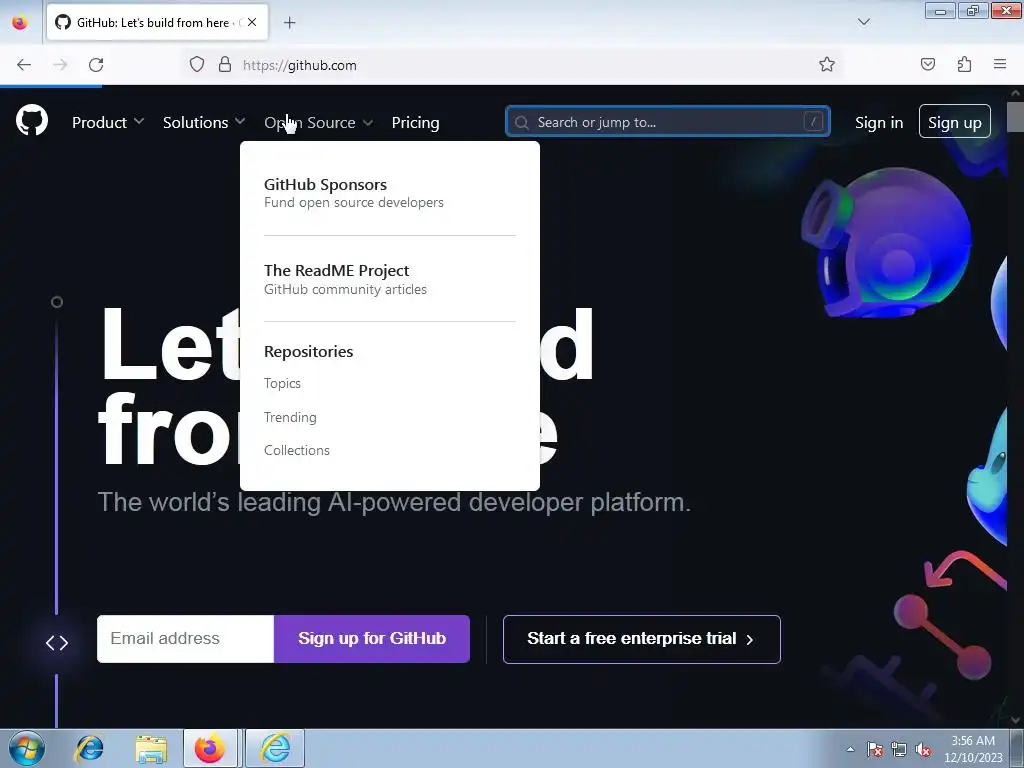1024x768 pixels.
Task: Expand the Product menu
Action: (x=108, y=122)
